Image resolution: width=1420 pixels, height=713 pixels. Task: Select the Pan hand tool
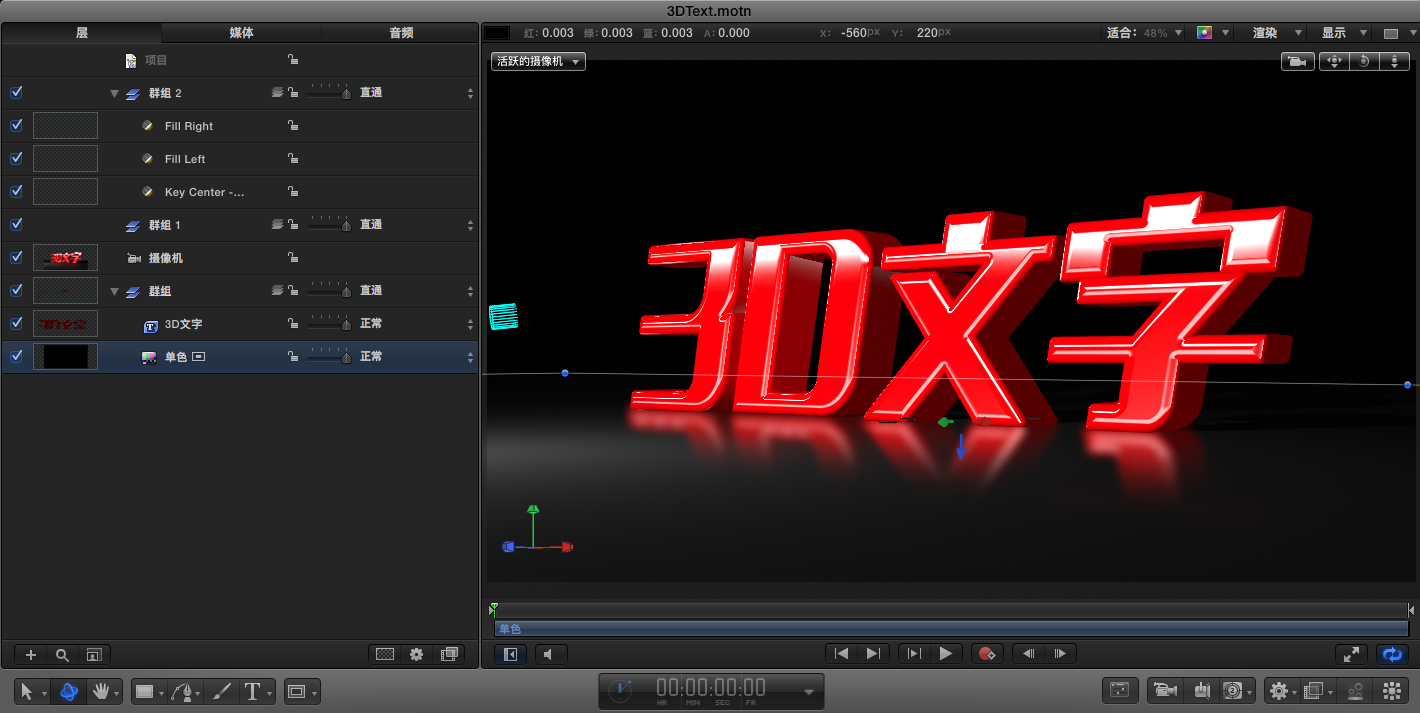(x=102, y=691)
